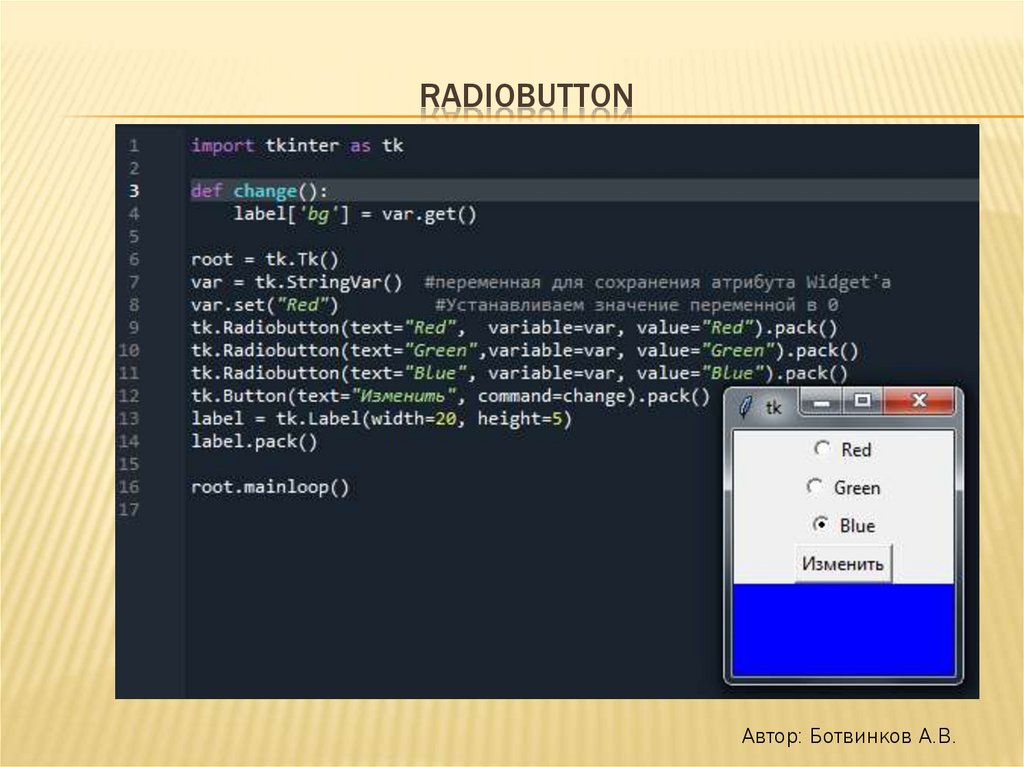Click the 'root.mainloop()' line
The width and height of the screenshot is (1024, 767).
[270, 487]
